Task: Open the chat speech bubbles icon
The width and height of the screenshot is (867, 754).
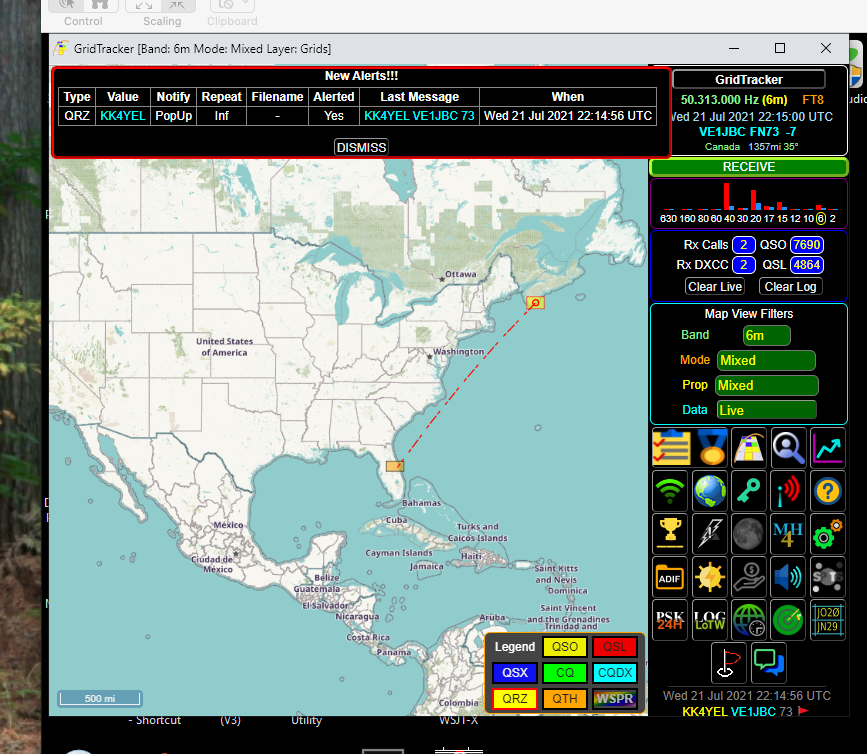Action: pos(769,663)
